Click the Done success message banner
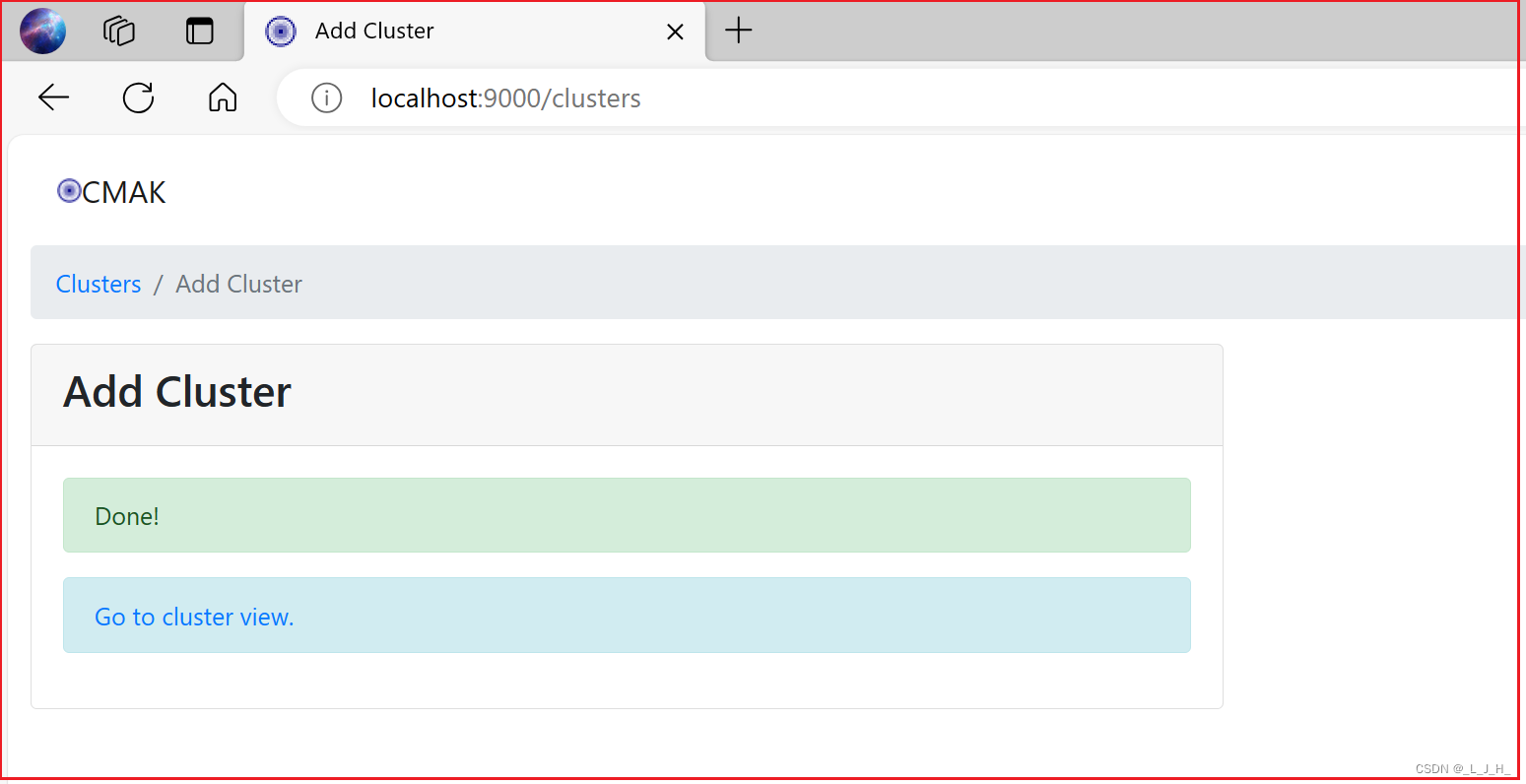The height and width of the screenshot is (784, 1526). point(627,515)
